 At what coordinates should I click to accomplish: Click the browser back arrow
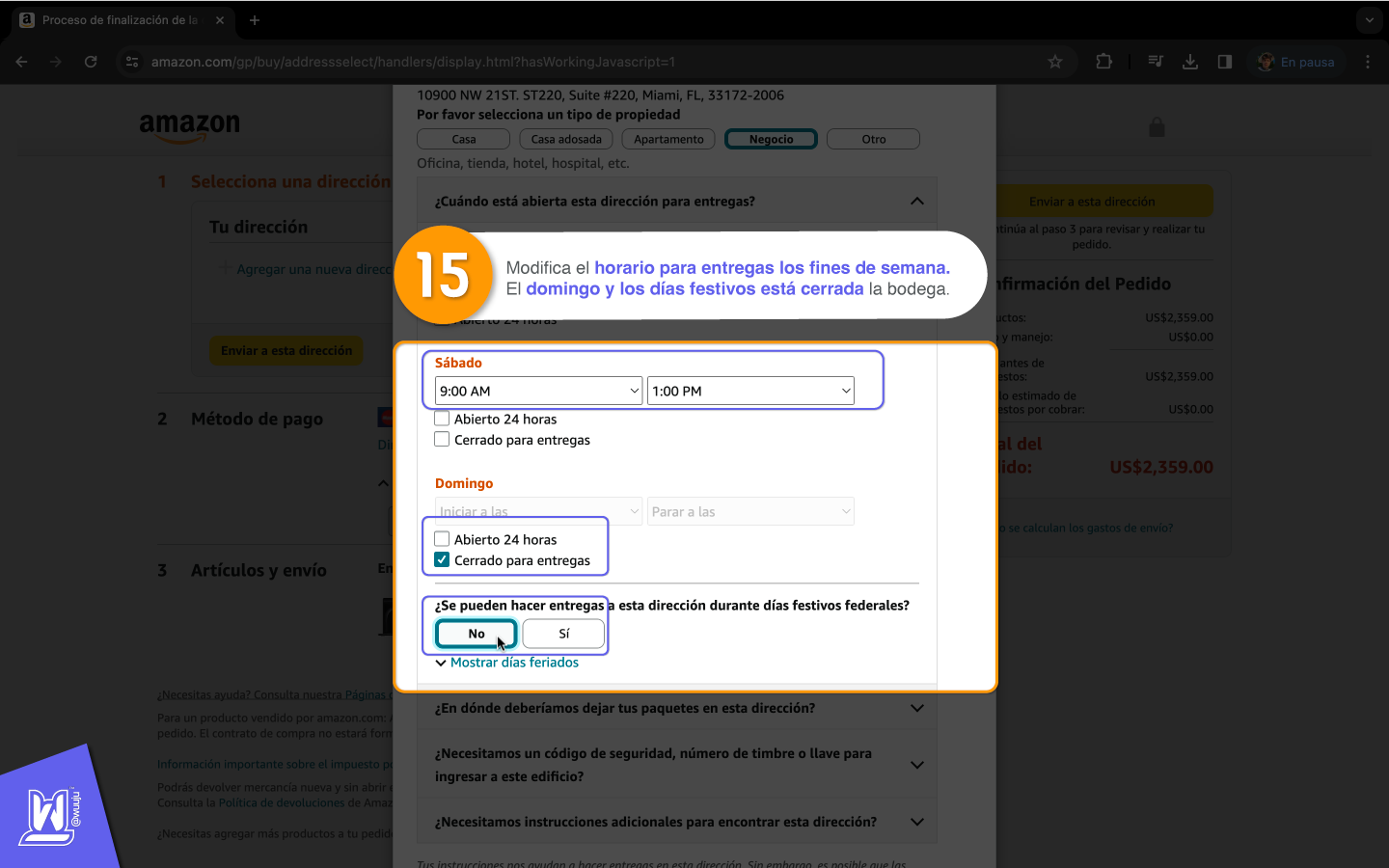coord(21,62)
